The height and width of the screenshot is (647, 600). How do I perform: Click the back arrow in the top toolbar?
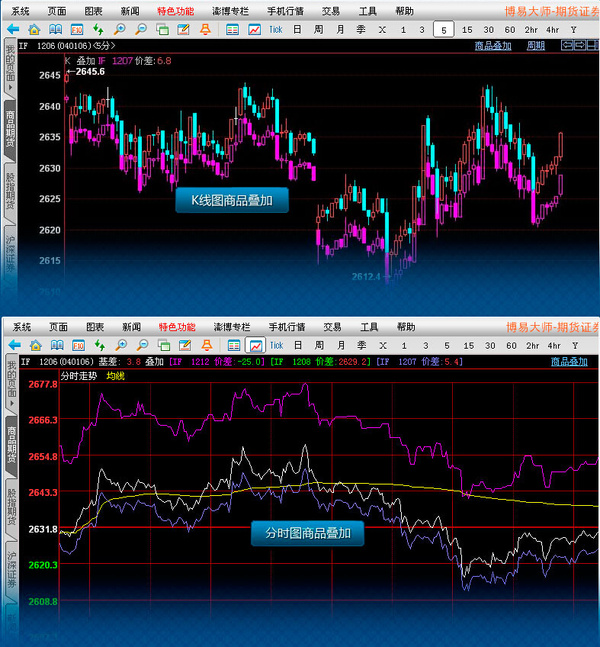tap(13, 30)
